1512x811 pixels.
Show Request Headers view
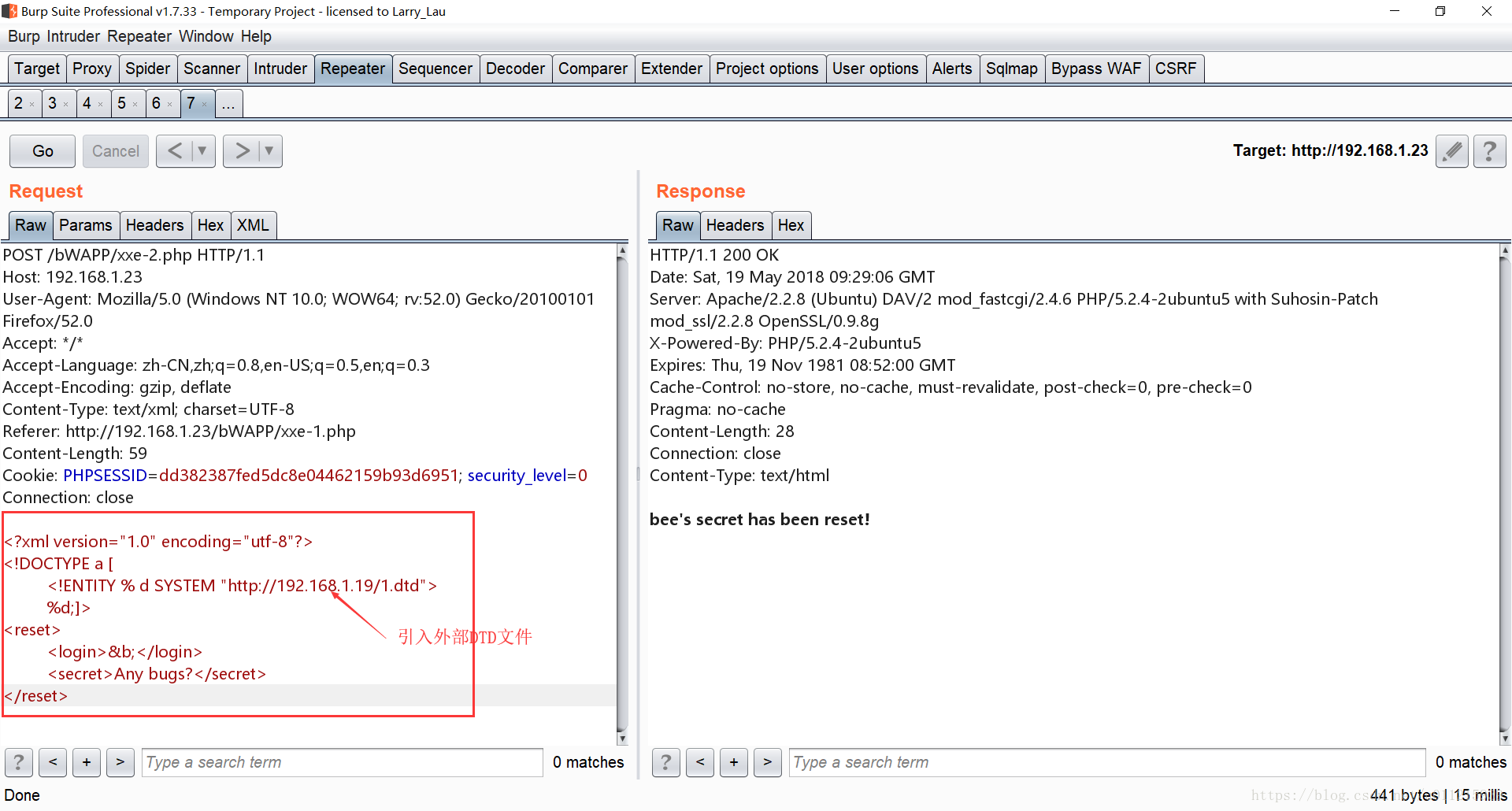pos(154,225)
